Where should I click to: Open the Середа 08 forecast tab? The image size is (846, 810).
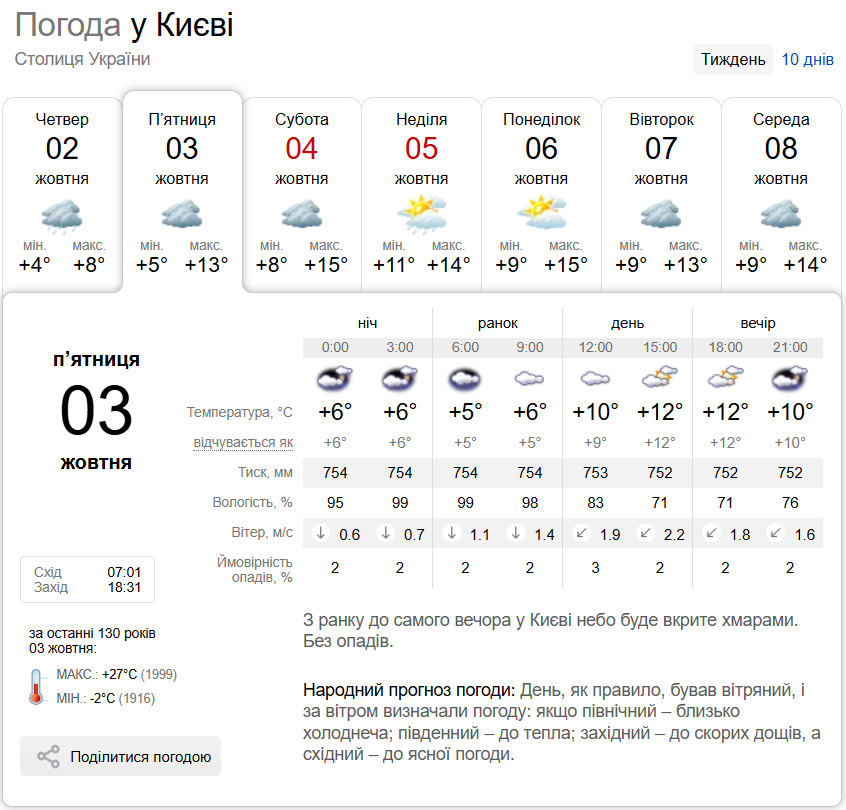pos(781,190)
